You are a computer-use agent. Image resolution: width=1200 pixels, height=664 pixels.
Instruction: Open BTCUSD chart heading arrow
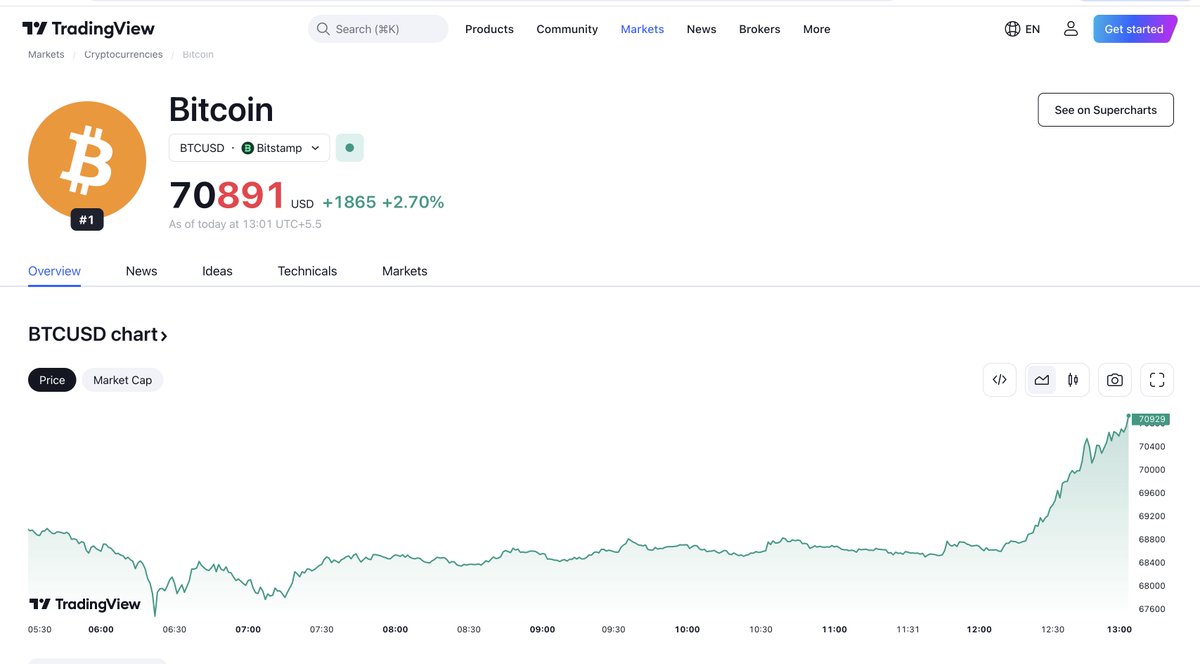[164, 336]
